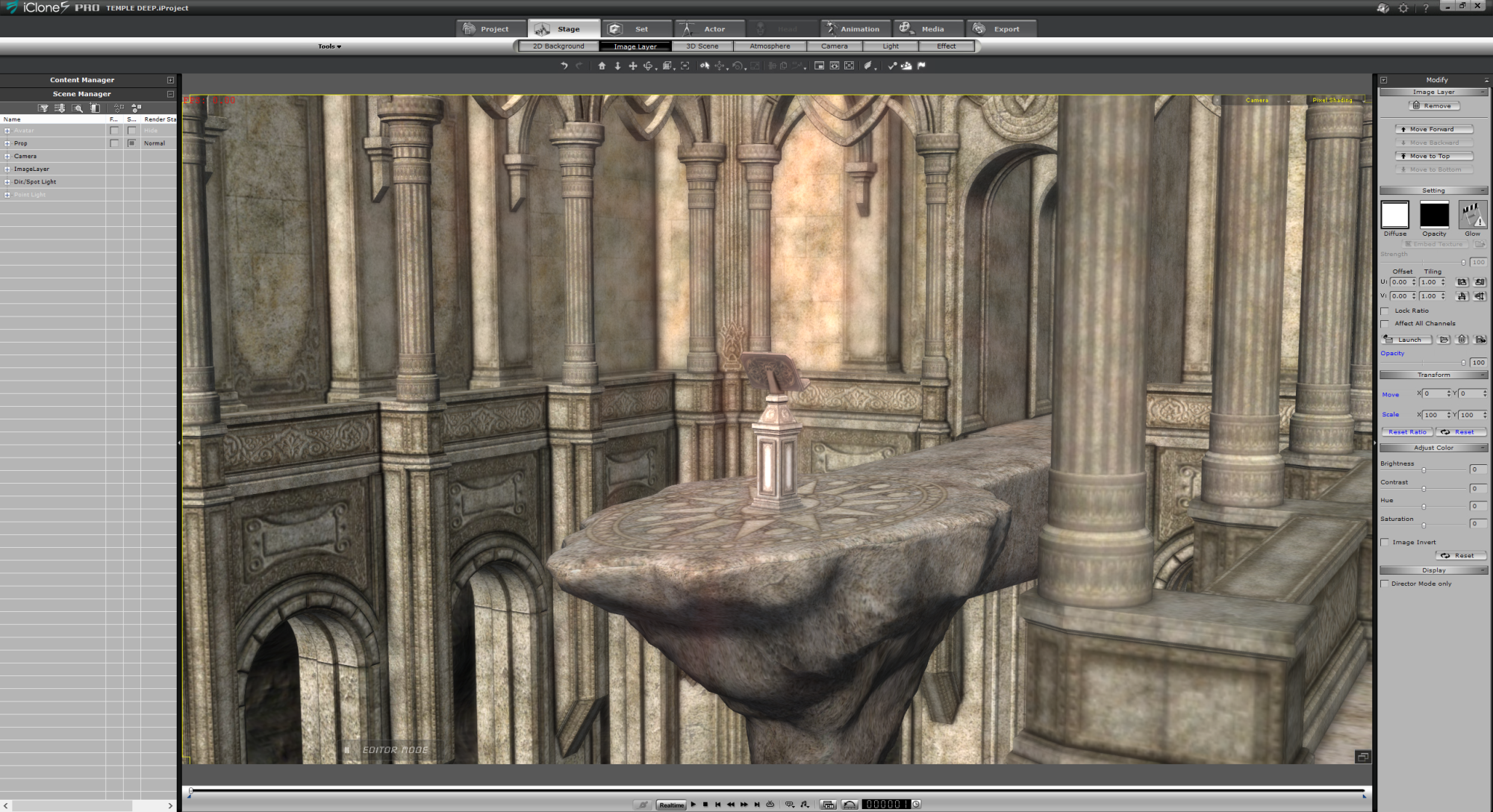
Task: Click the trash delete-texture icon
Action: (1462, 340)
